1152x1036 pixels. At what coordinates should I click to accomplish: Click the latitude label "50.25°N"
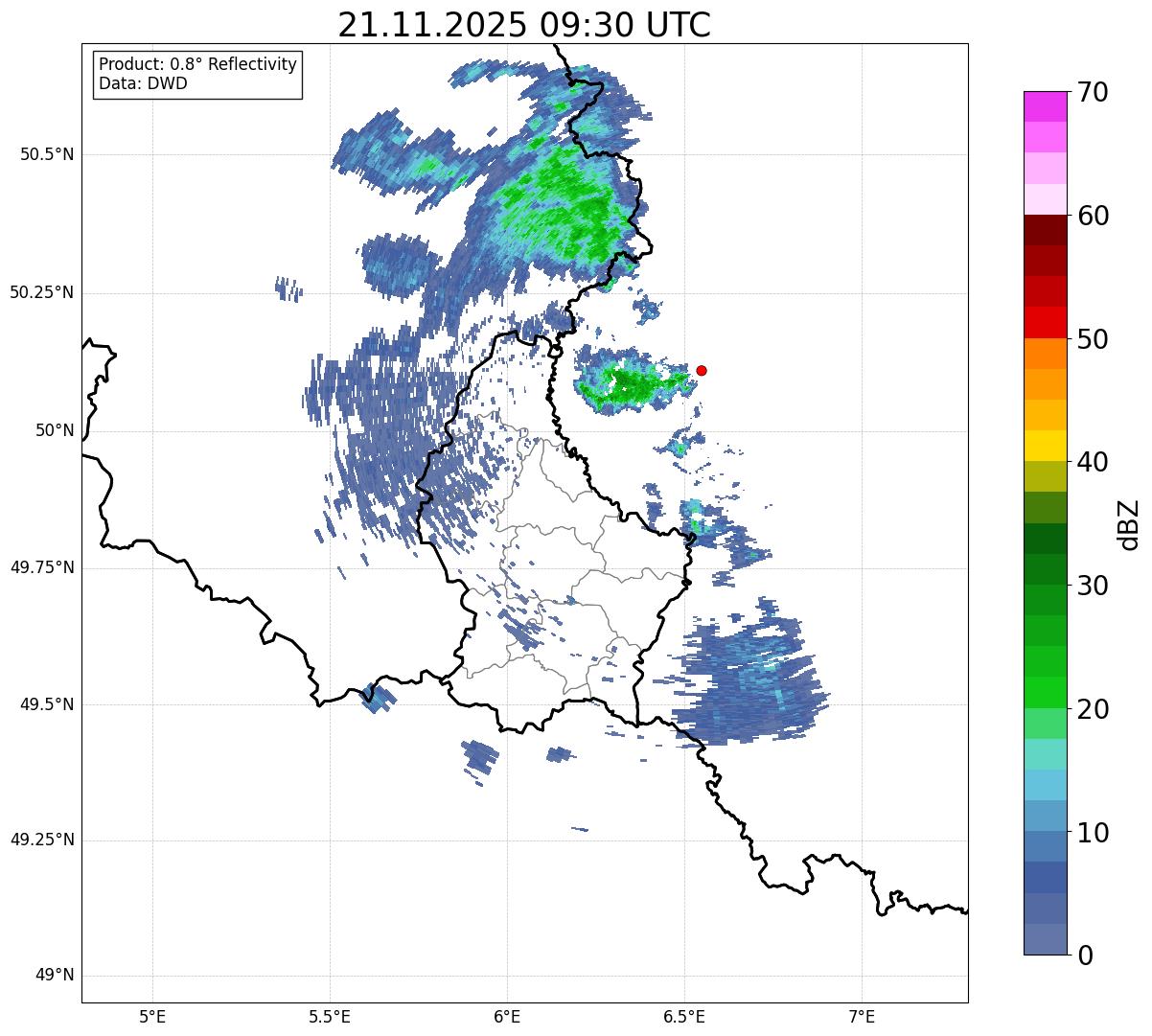pos(41,293)
